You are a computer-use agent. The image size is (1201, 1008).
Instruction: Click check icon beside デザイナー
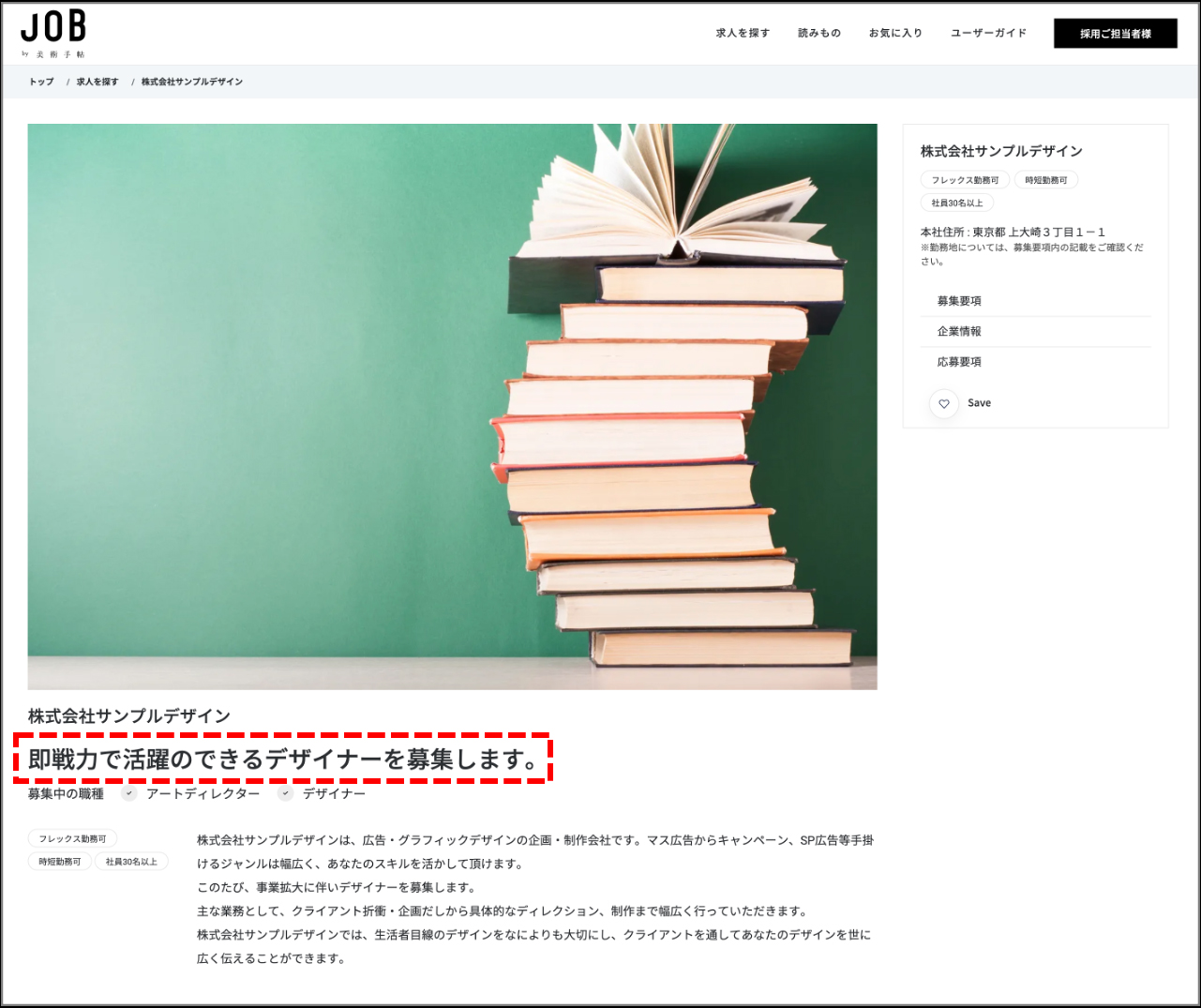(x=286, y=793)
